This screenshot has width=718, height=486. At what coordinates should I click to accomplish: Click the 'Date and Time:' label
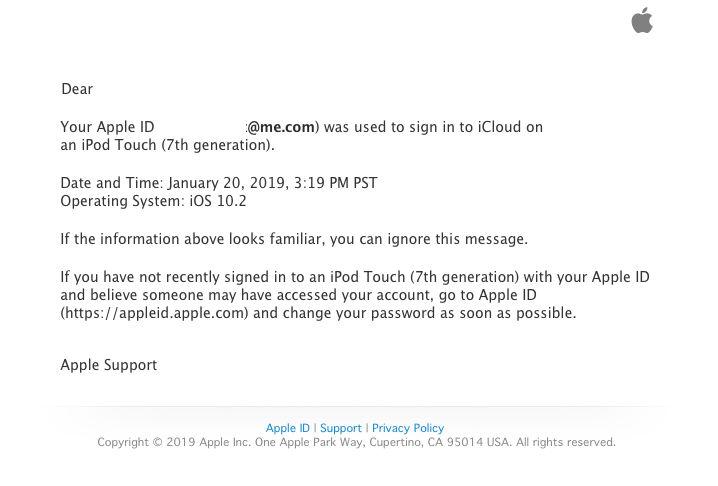click(111, 183)
